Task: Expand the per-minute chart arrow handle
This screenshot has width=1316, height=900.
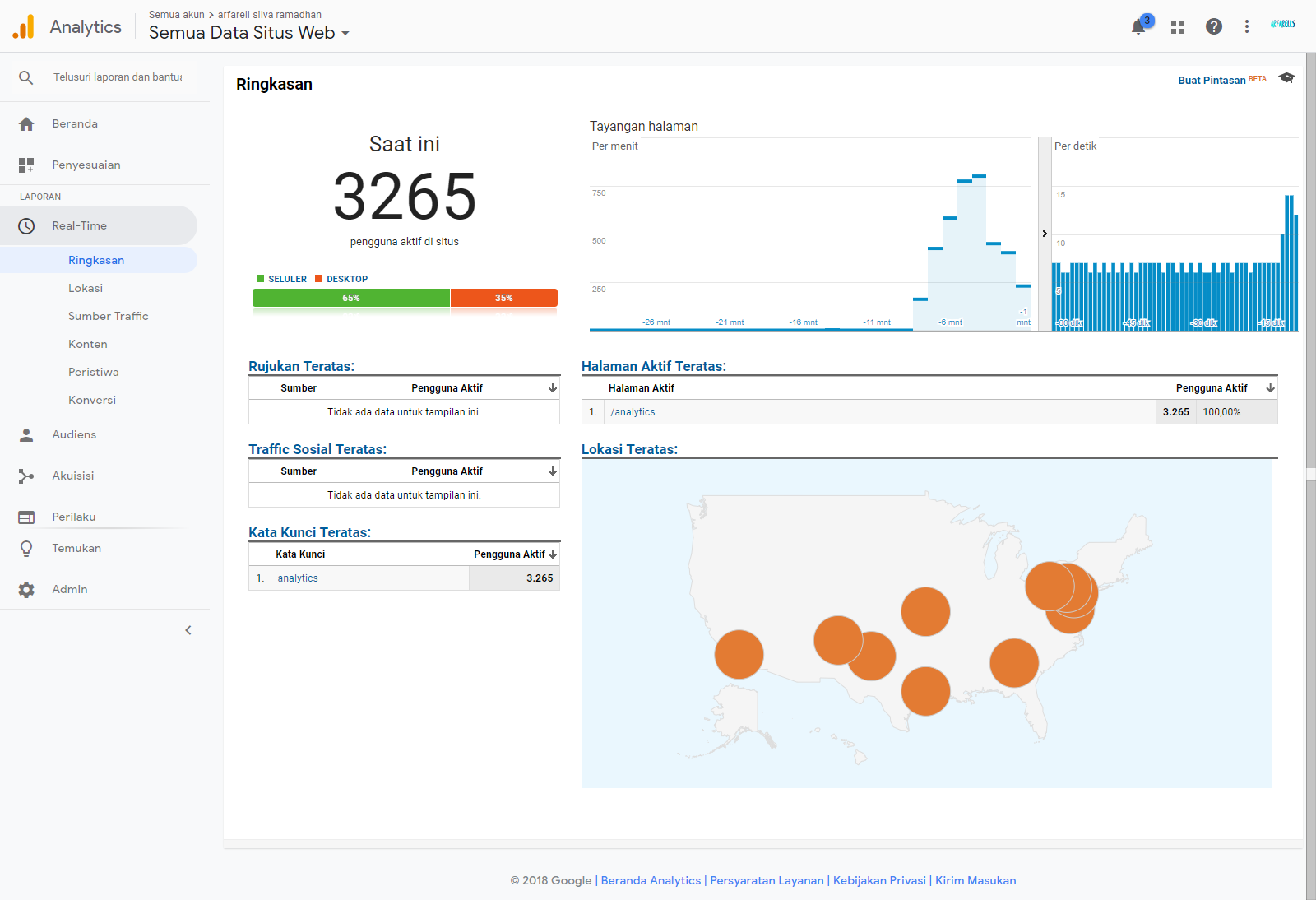Action: (1045, 234)
